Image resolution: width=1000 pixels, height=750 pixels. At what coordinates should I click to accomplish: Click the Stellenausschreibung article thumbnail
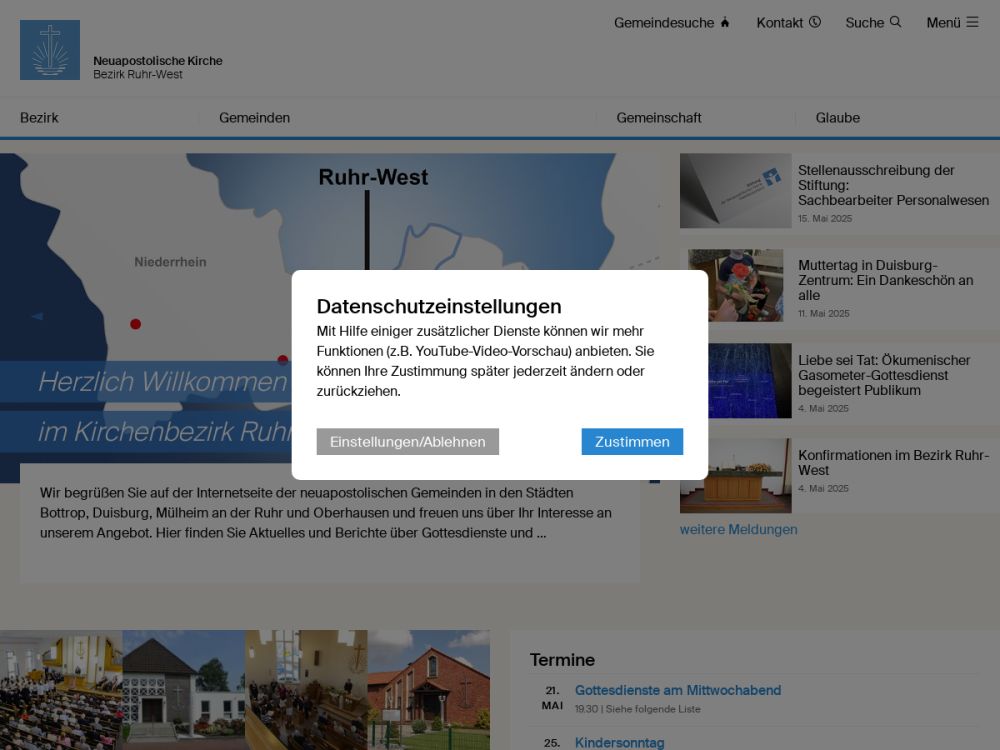tap(735, 191)
